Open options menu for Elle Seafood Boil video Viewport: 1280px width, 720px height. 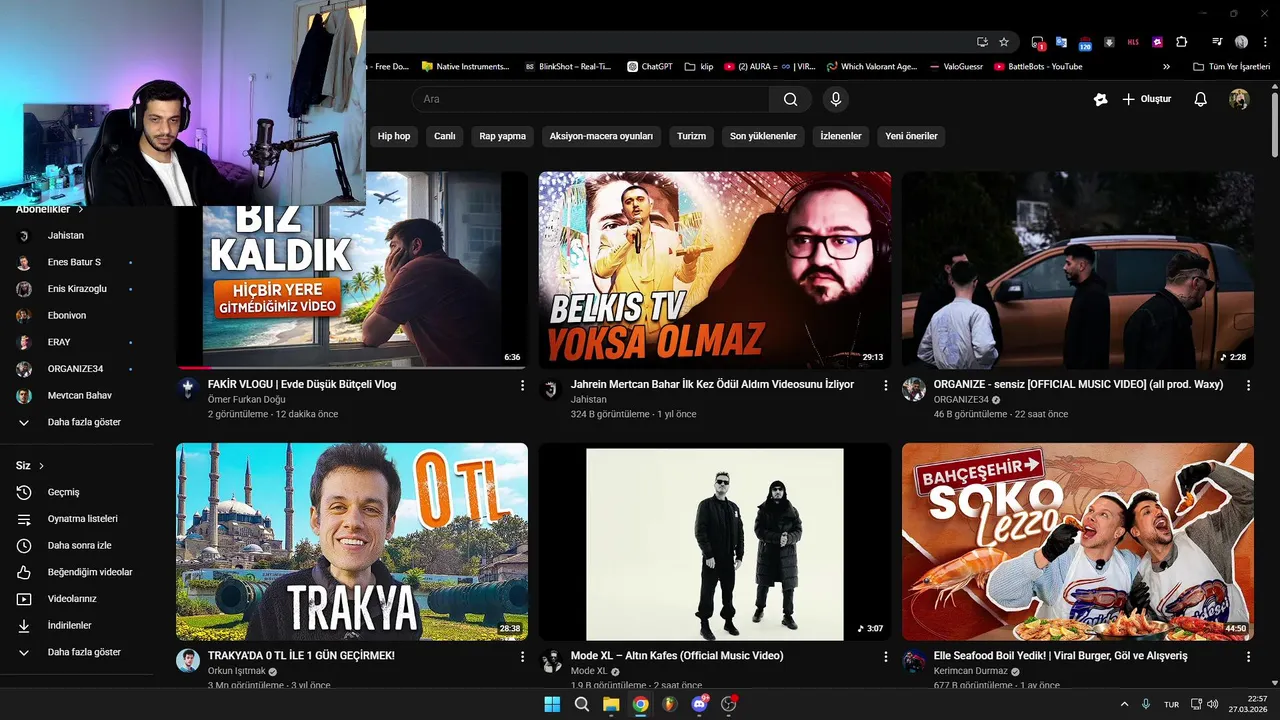coord(1248,657)
